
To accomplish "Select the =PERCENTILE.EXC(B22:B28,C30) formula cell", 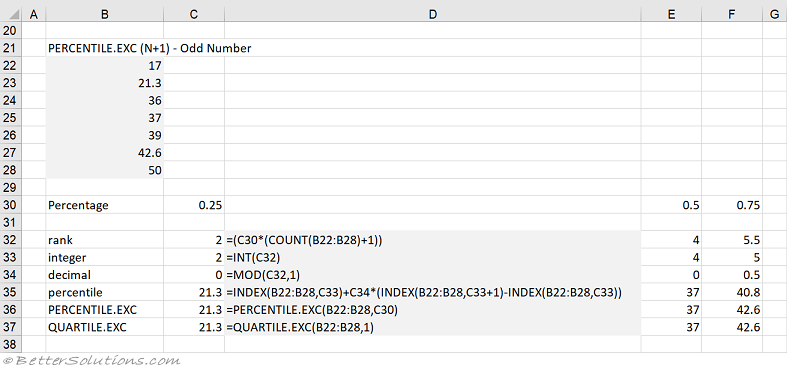I will (433, 310).
